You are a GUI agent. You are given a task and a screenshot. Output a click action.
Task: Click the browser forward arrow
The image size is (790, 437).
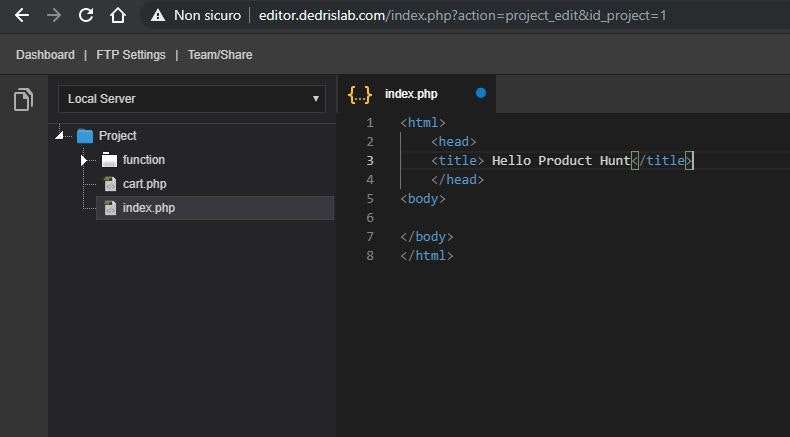[53, 15]
